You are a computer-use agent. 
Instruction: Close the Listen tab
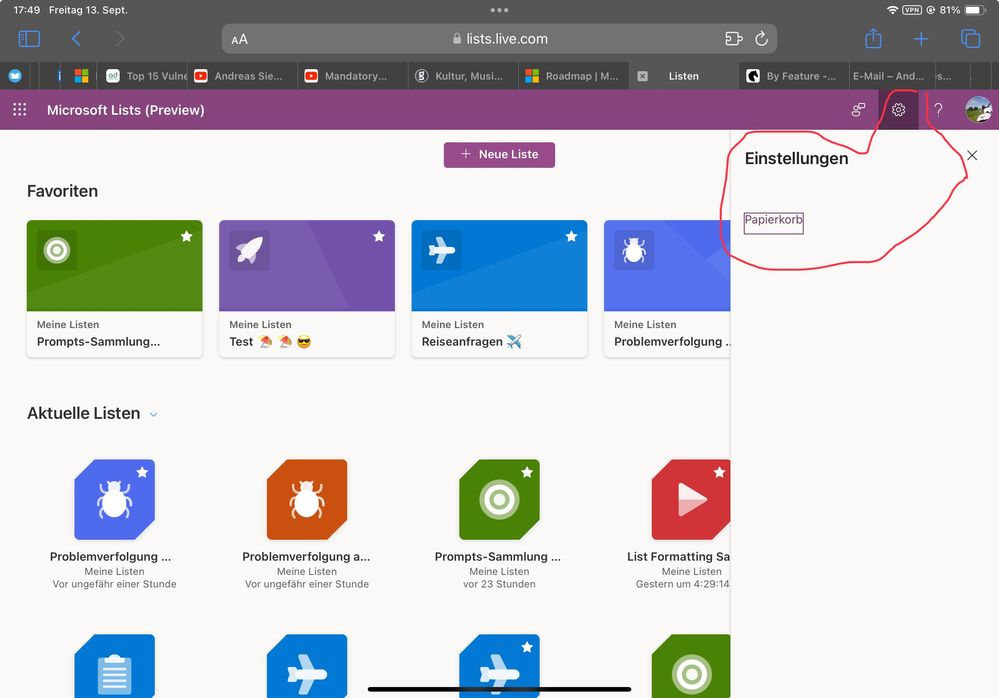coord(643,76)
